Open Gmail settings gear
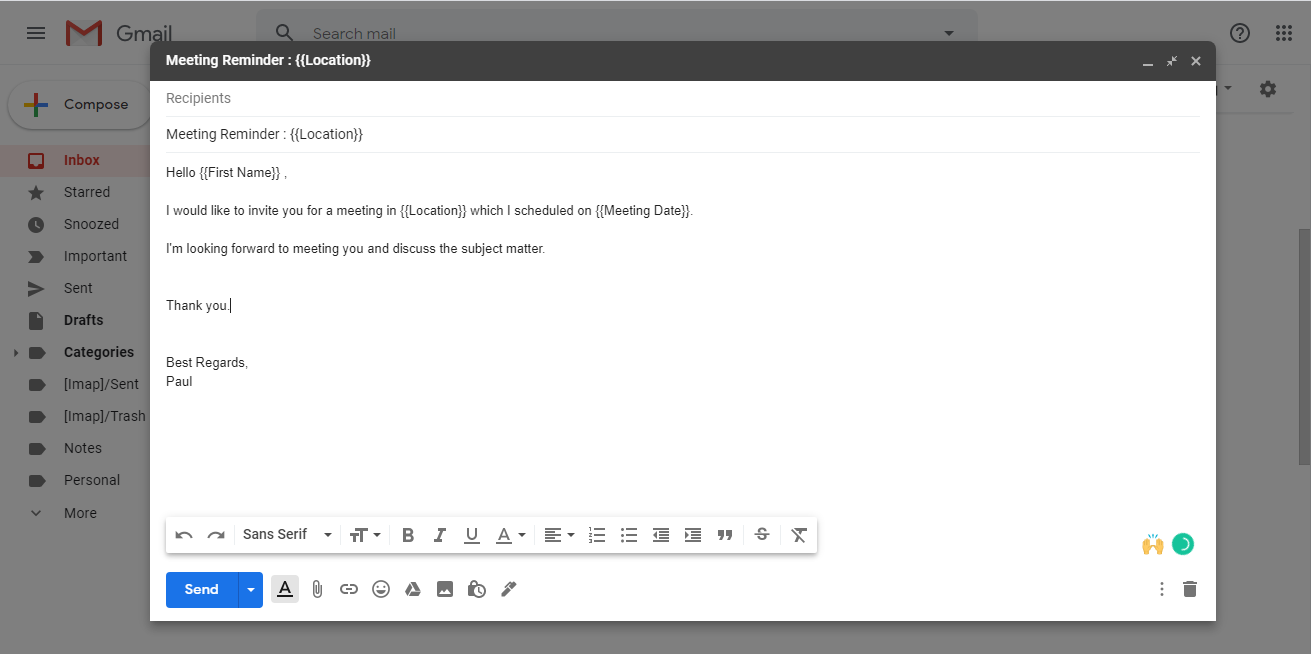1311x654 pixels. pos(1268,89)
